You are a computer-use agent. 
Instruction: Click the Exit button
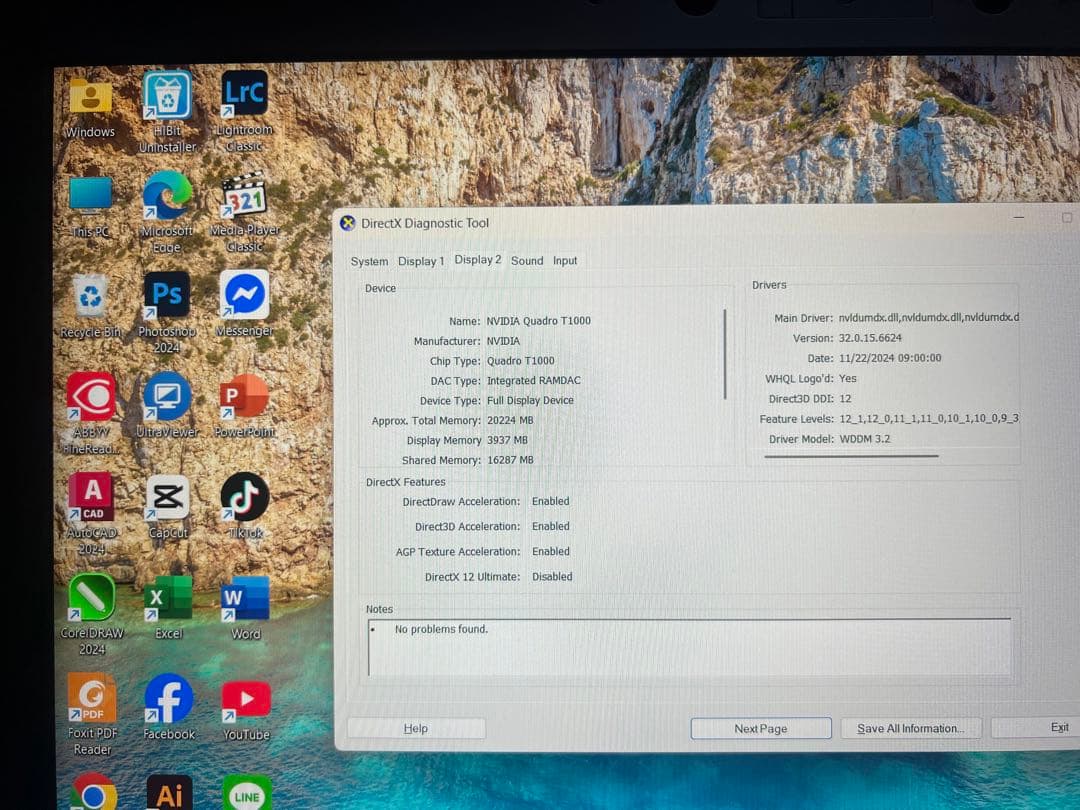click(x=1035, y=727)
